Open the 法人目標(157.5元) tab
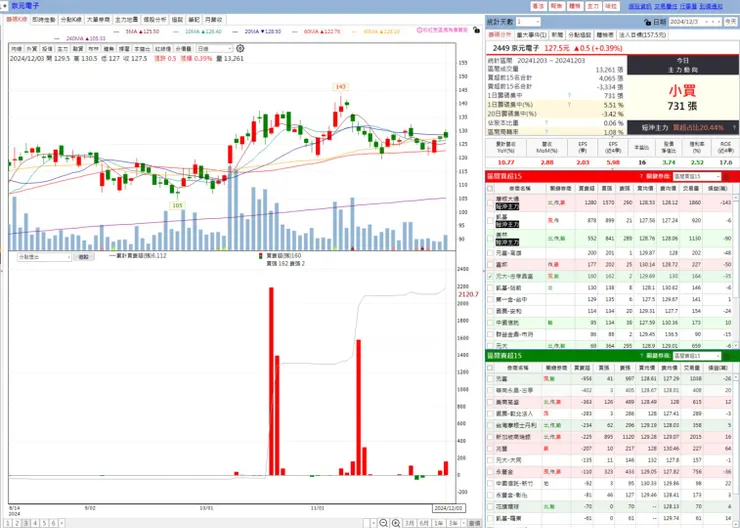 642,35
